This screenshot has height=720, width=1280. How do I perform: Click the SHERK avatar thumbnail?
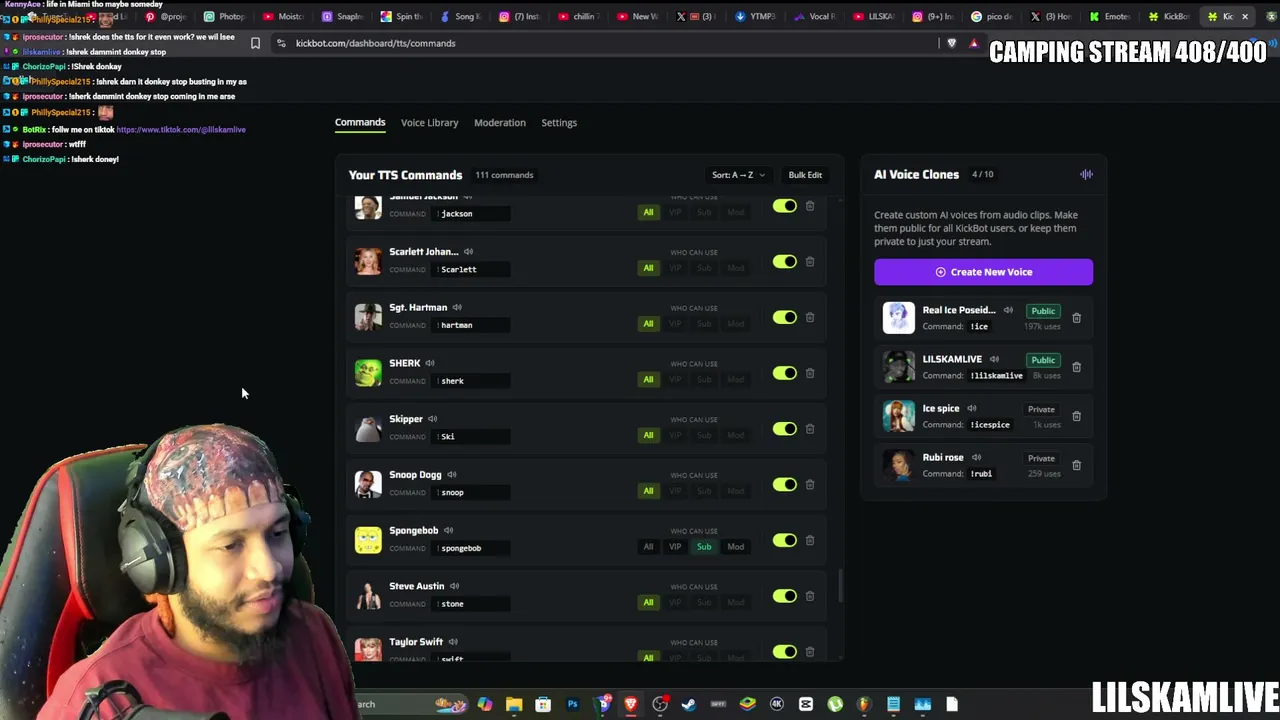tap(368, 373)
